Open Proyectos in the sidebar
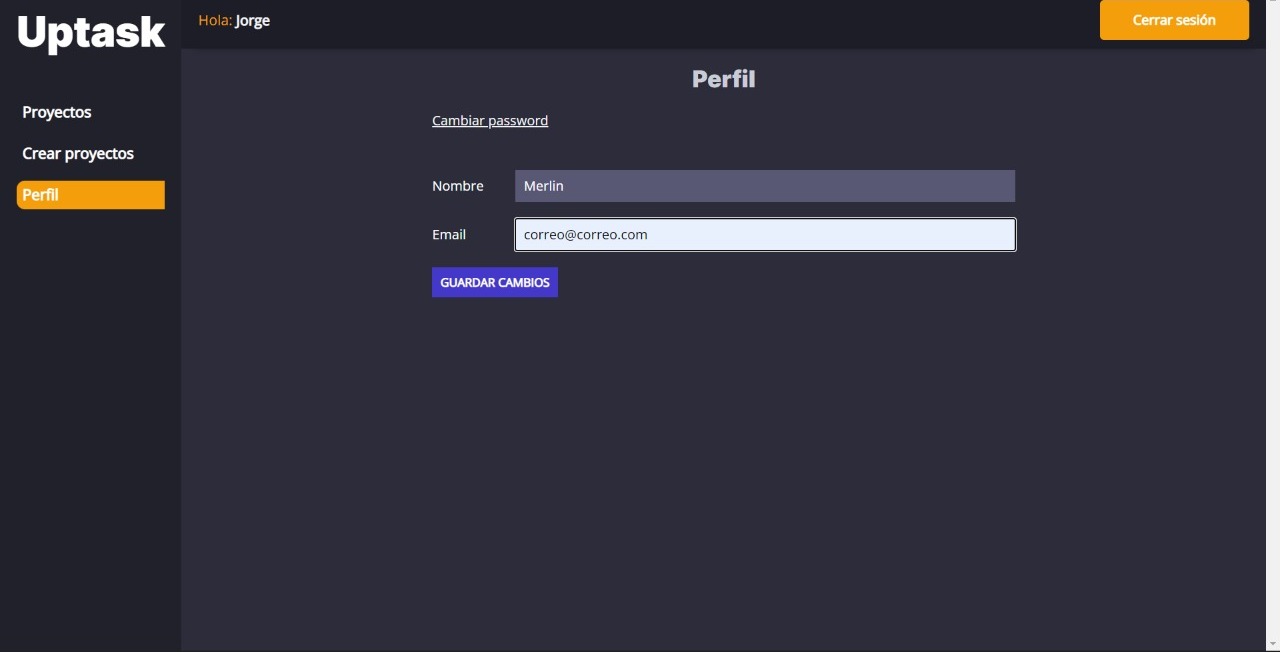Screen dimensions: 1280x652 coord(57,112)
